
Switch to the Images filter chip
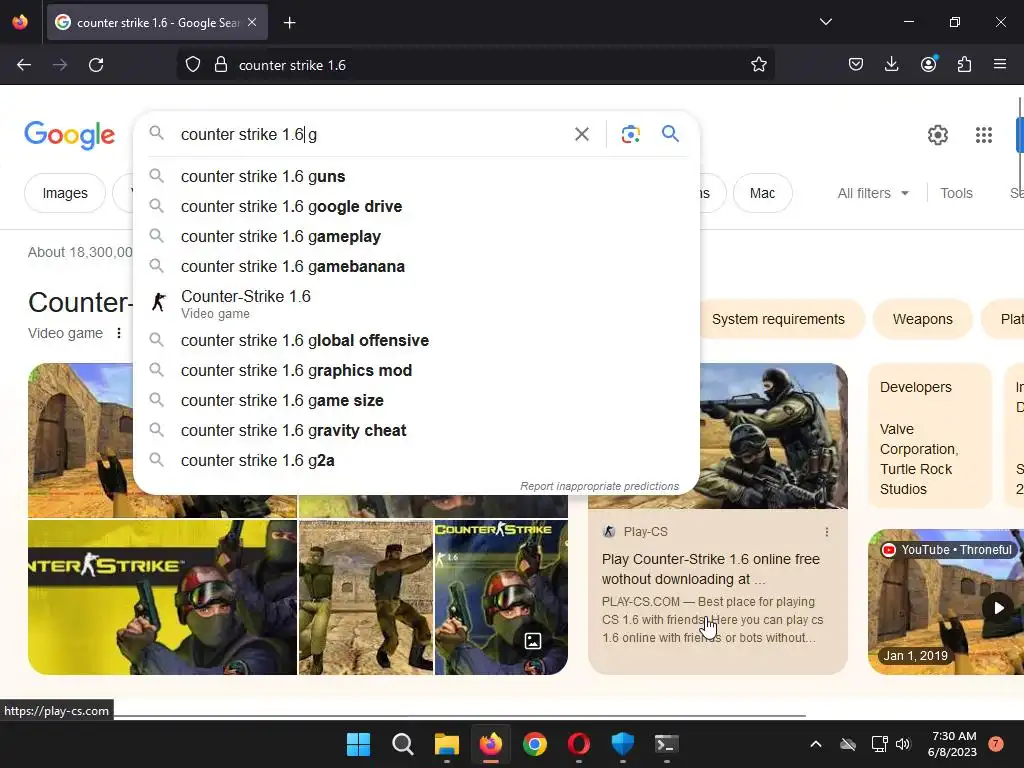point(65,193)
